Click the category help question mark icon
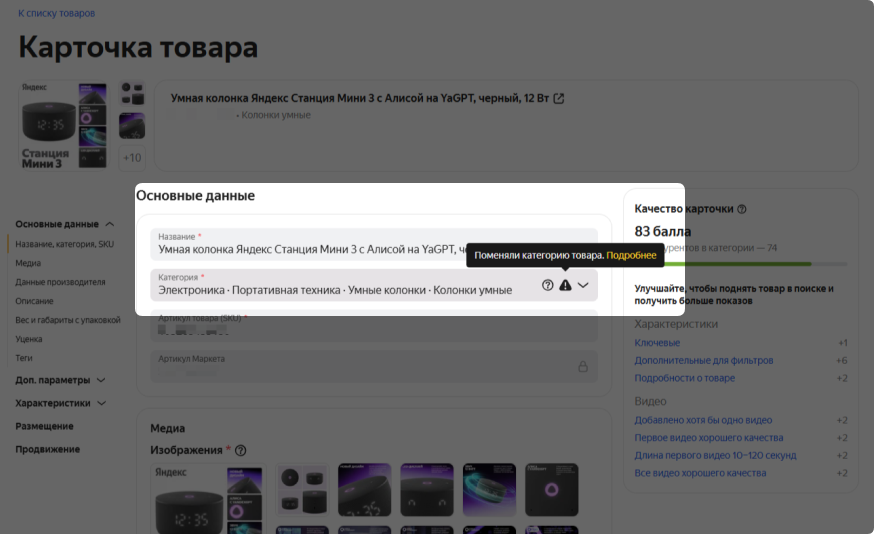This screenshot has height=534, width=874. [x=548, y=285]
